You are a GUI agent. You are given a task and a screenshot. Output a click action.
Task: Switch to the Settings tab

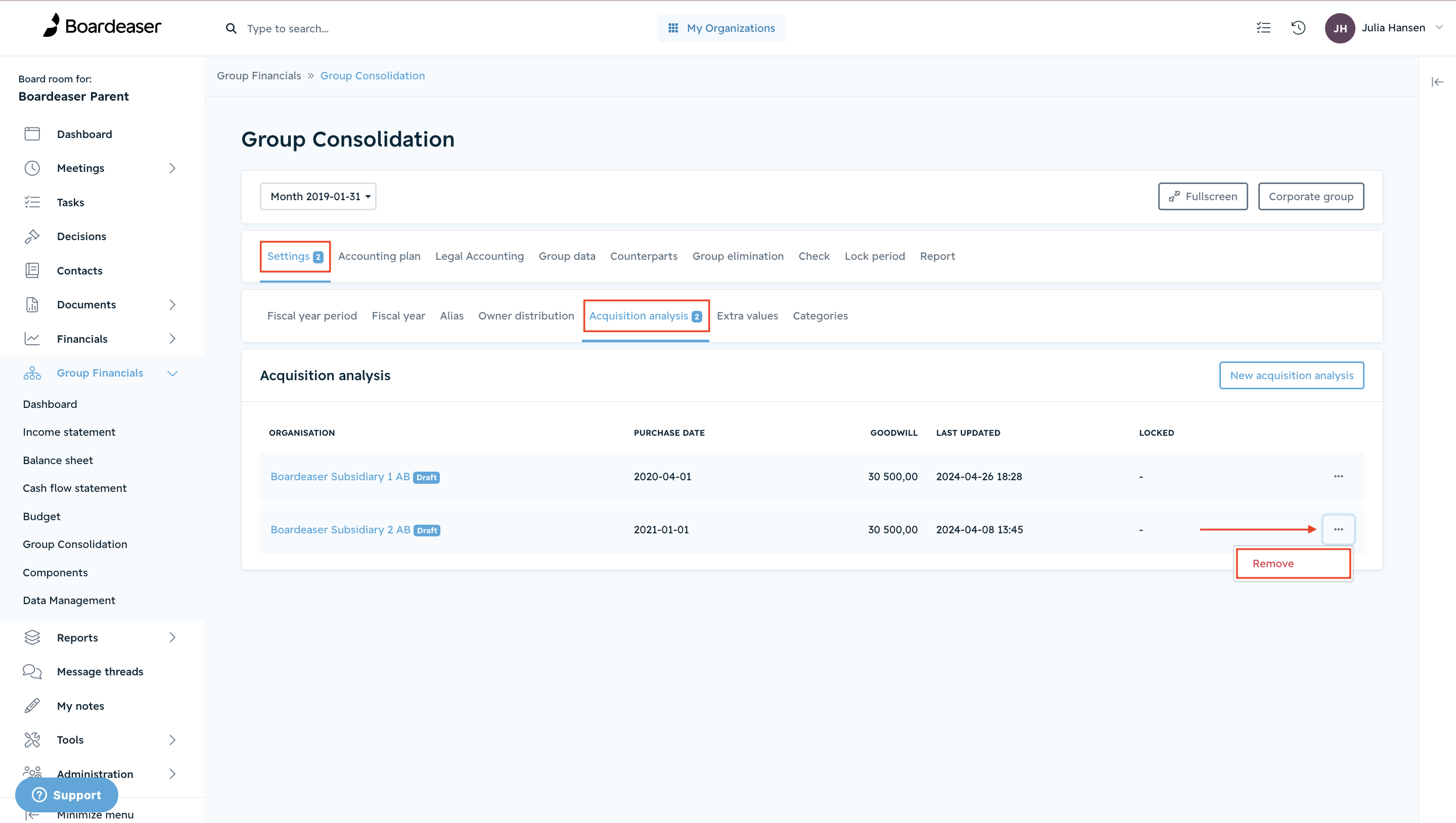tap(295, 257)
